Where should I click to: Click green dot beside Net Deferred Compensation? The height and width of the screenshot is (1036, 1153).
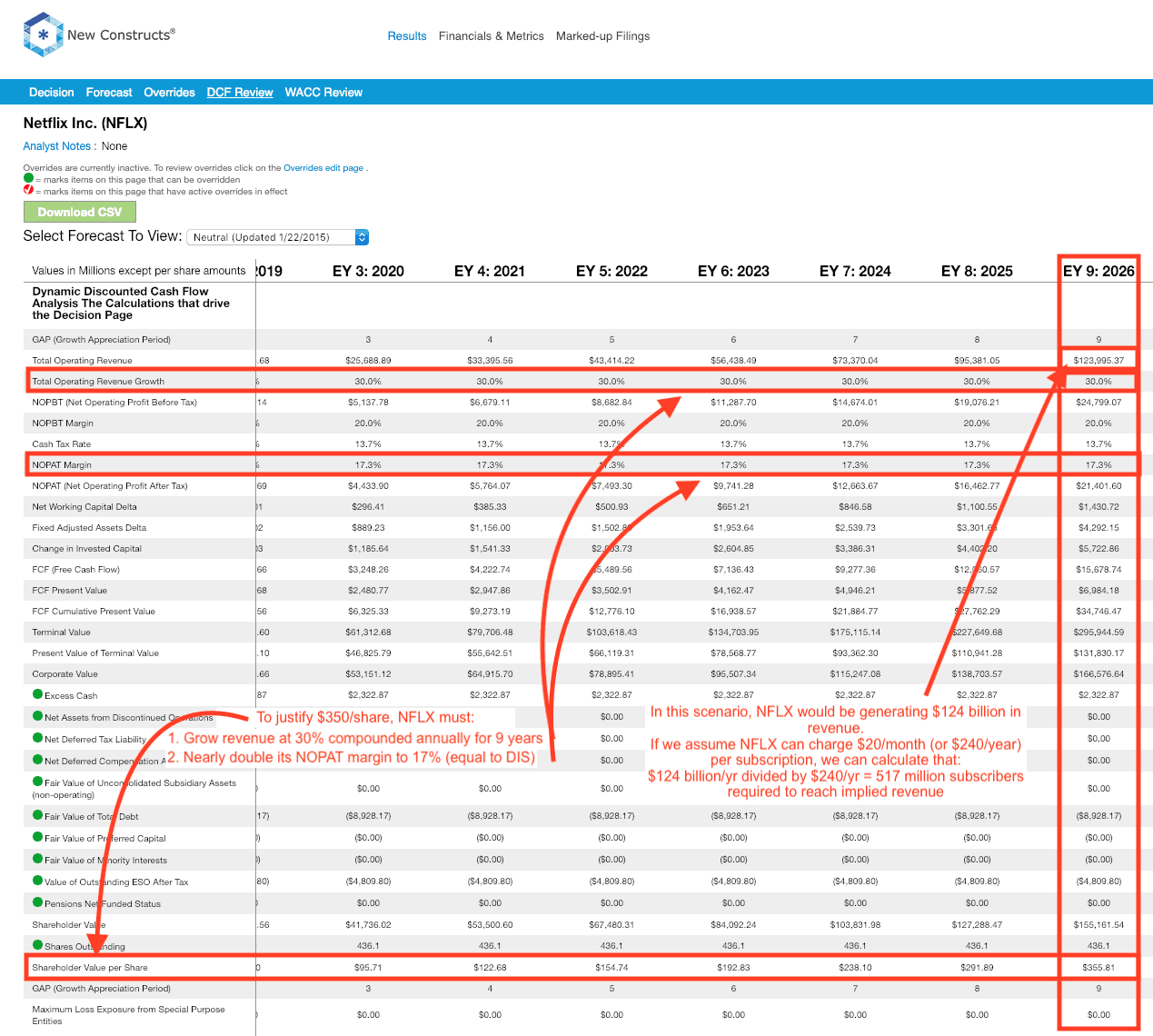(38, 760)
